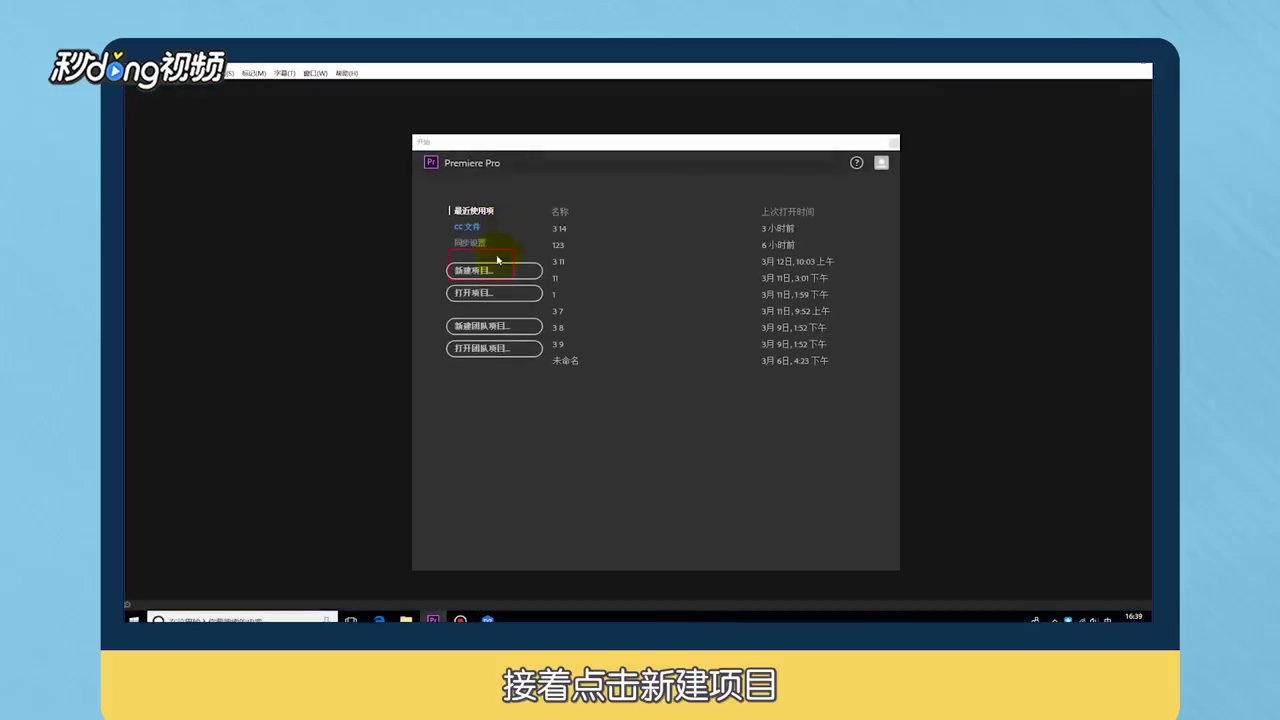Viewport: 1280px width, 720px height.
Task: Click the 3月 6日, 4:23 下午 entry
Action: click(x=795, y=361)
